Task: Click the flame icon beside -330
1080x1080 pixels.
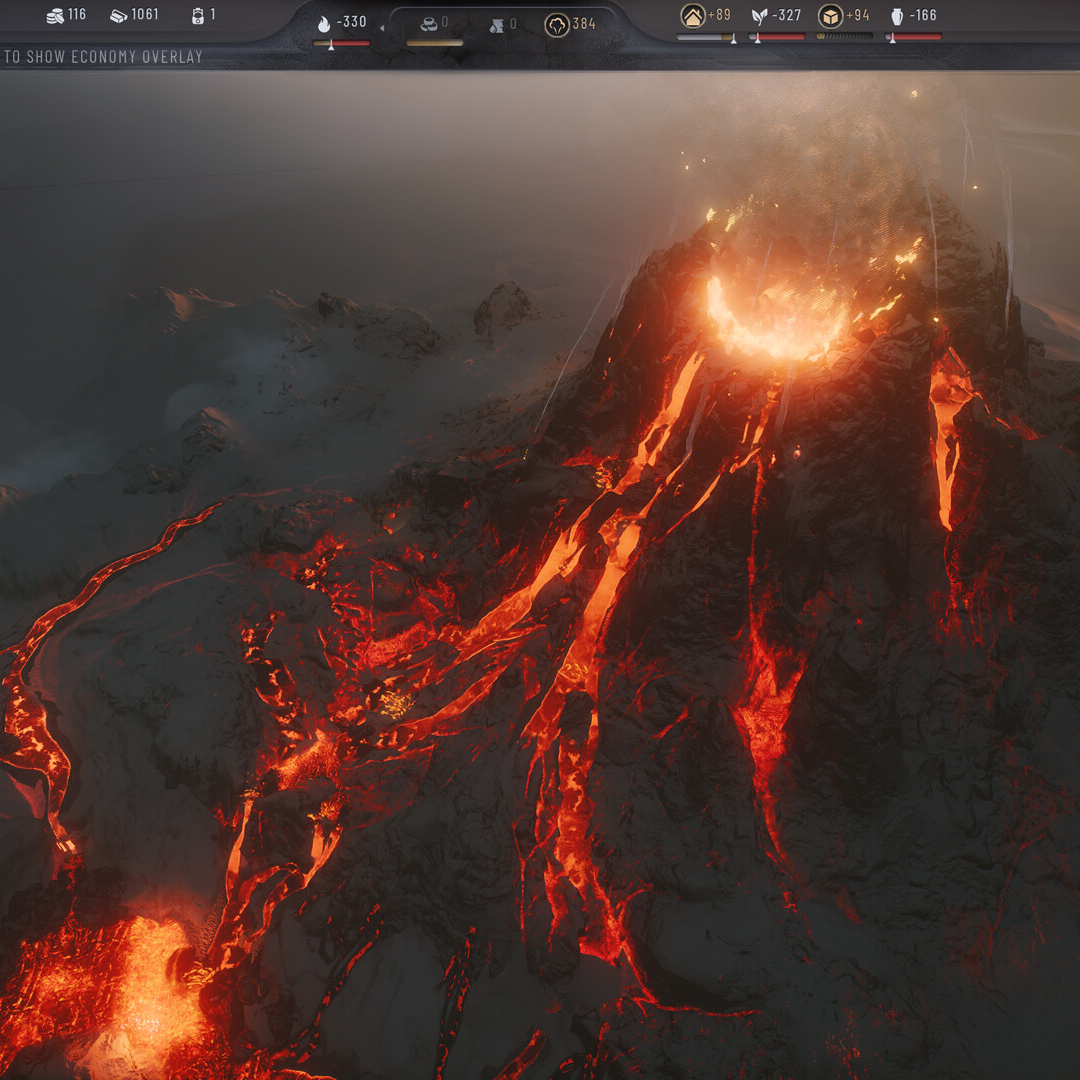Action: [x=324, y=24]
